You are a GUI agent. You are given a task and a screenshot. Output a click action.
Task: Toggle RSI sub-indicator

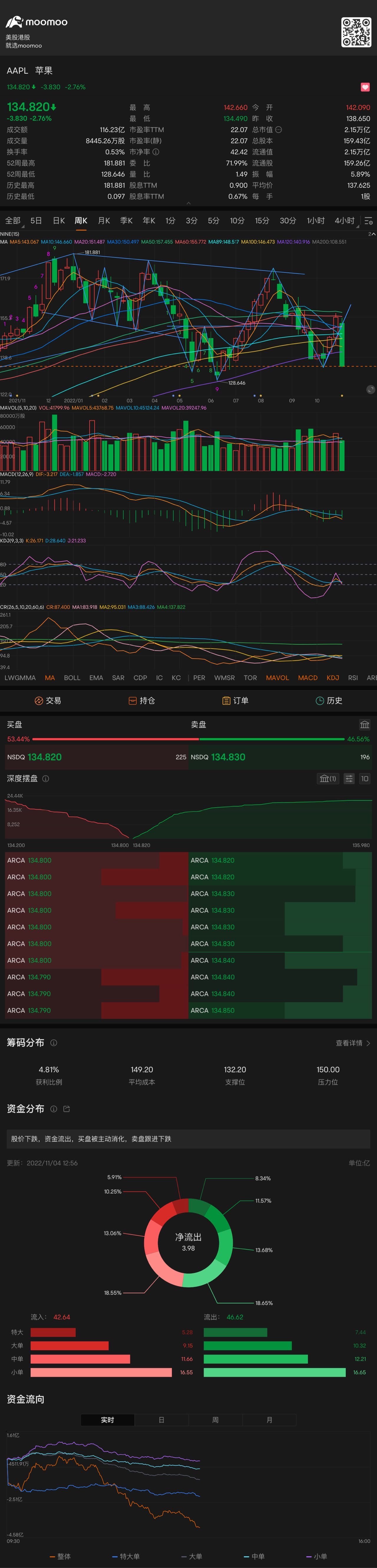[353, 677]
